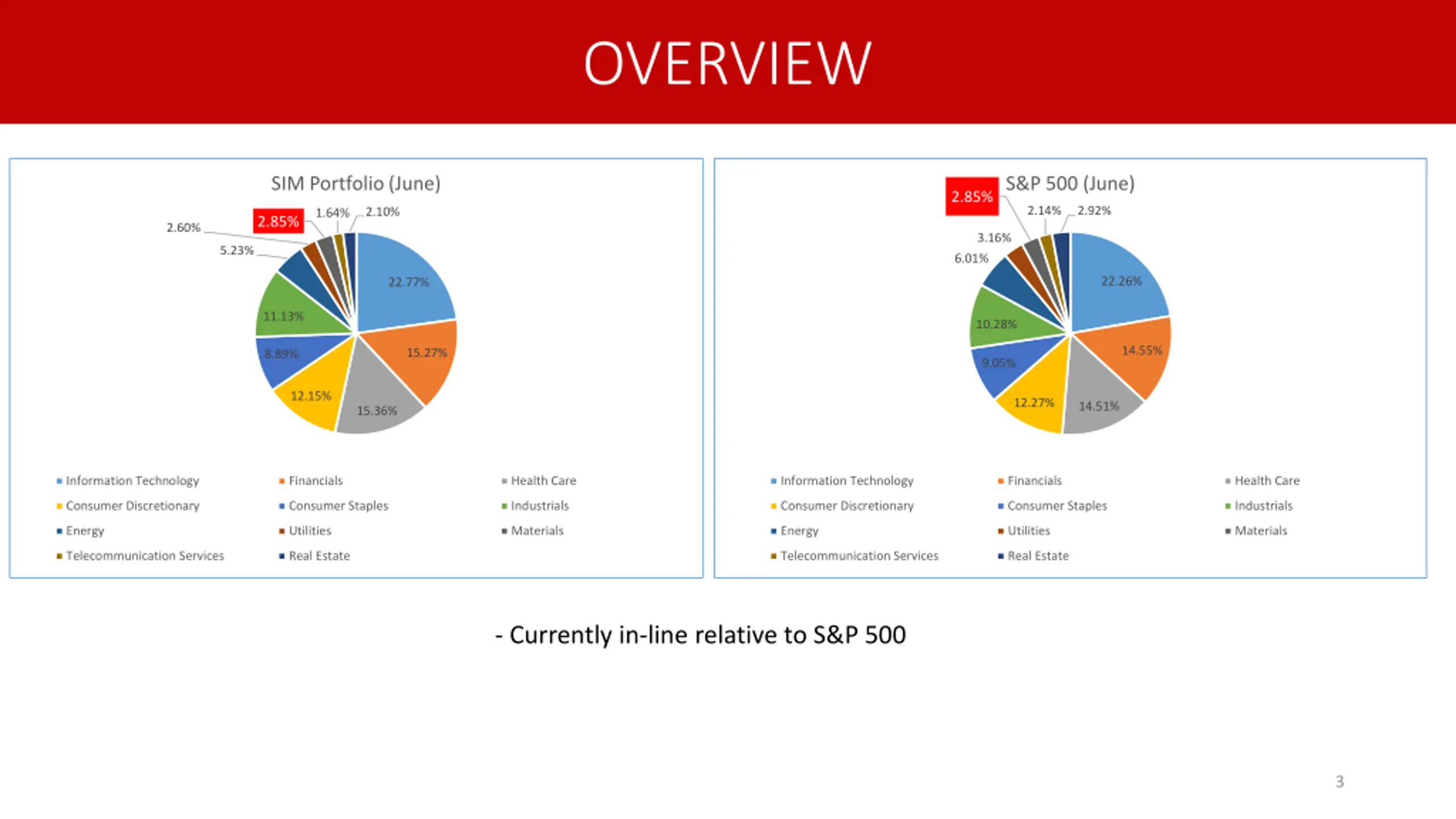Click the red 2.85% label in S&P chart
Image resolution: width=1456 pixels, height=819 pixels.
click(972, 197)
